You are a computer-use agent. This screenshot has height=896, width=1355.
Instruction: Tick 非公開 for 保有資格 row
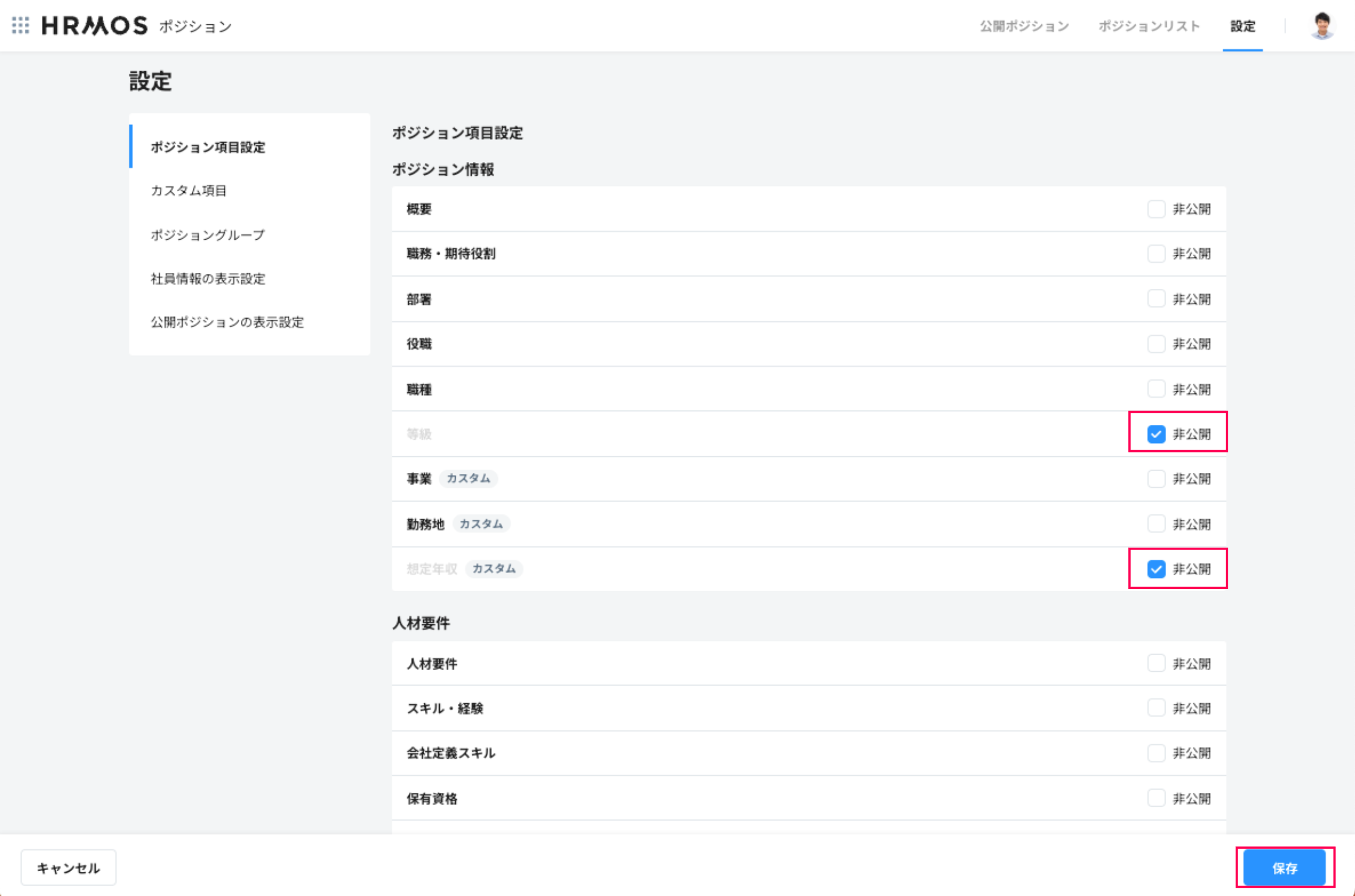pyautogui.click(x=1156, y=798)
